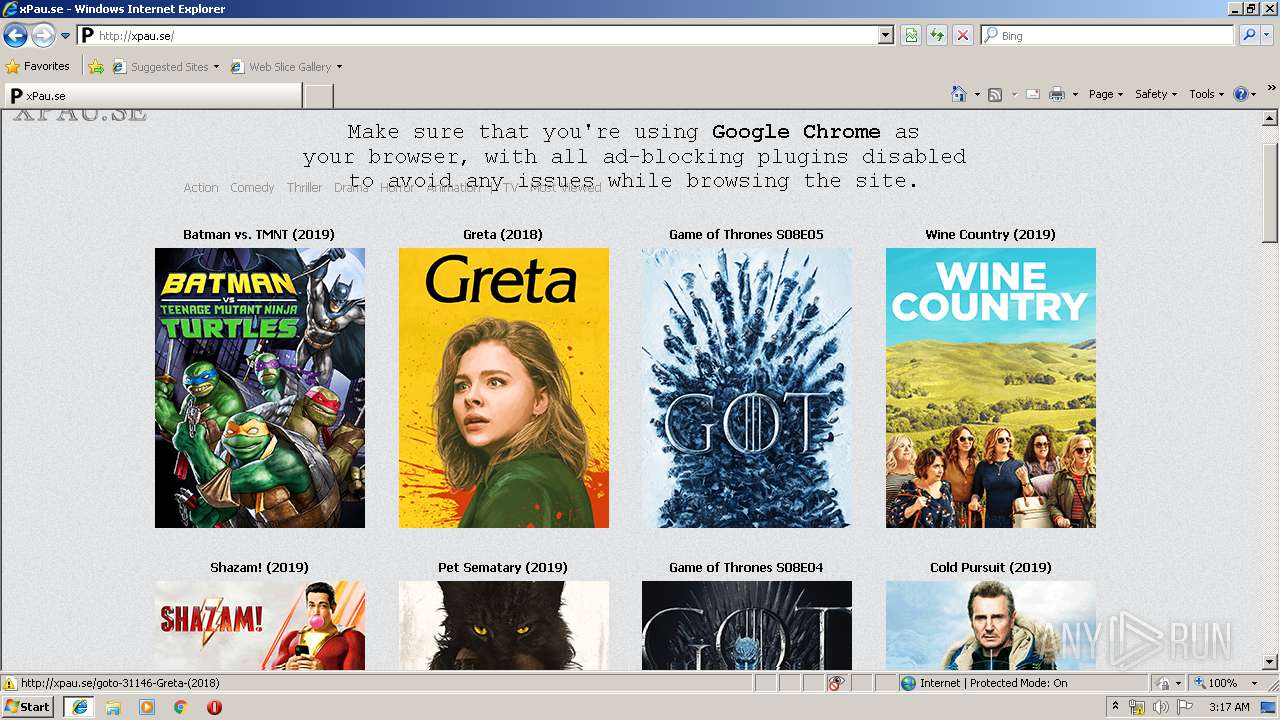Open the Suggested Sites link
The width and height of the screenshot is (1280, 720).
pyautogui.click(x=166, y=67)
